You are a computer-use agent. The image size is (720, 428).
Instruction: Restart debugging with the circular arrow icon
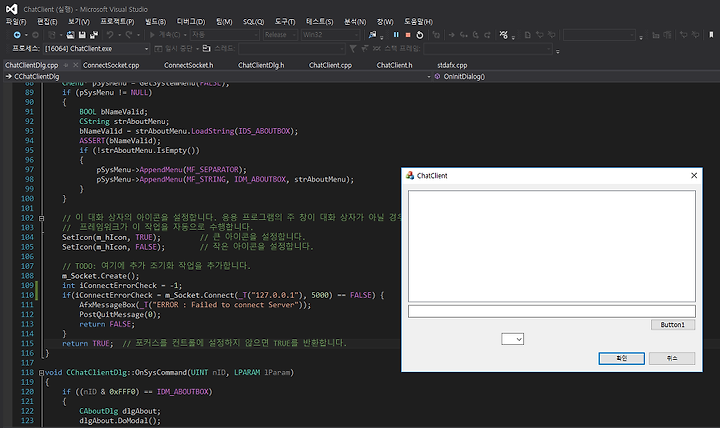pyautogui.click(x=420, y=35)
